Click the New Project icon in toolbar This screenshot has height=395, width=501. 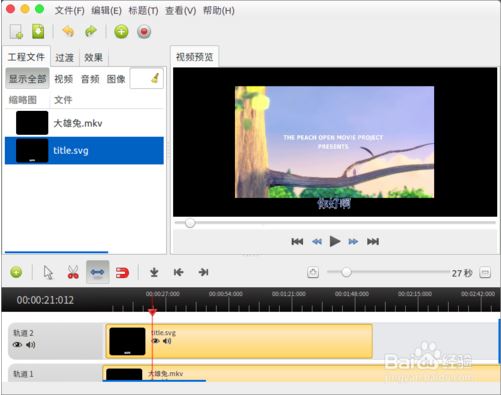[x=16, y=32]
